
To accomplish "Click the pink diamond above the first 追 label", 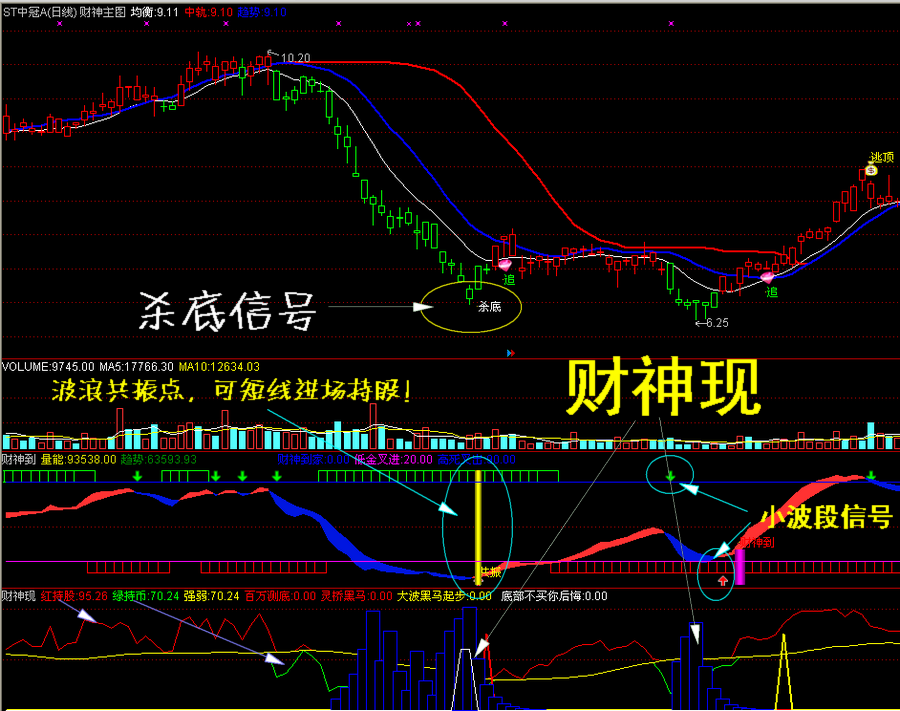I will 505,265.
